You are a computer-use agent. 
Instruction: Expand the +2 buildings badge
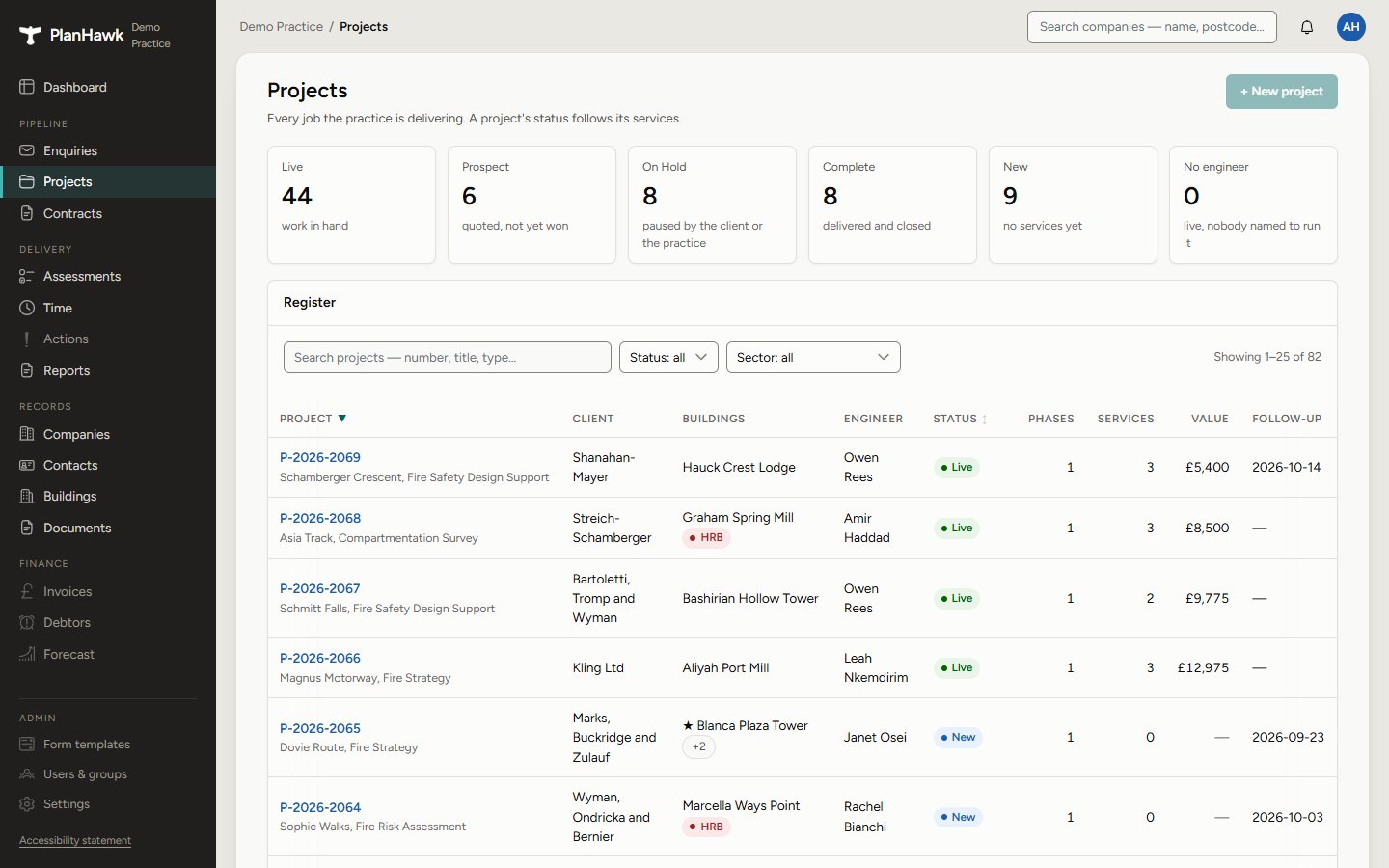click(x=699, y=746)
